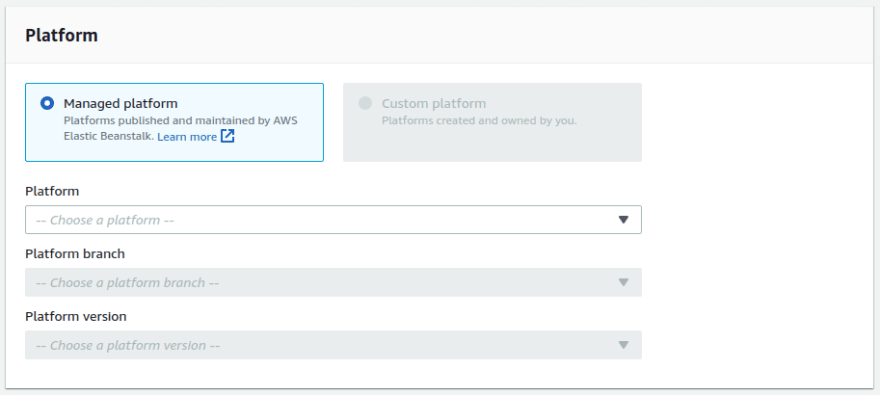The height and width of the screenshot is (395, 880).
Task: Click the Platform version field label
Action: click(x=76, y=316)
